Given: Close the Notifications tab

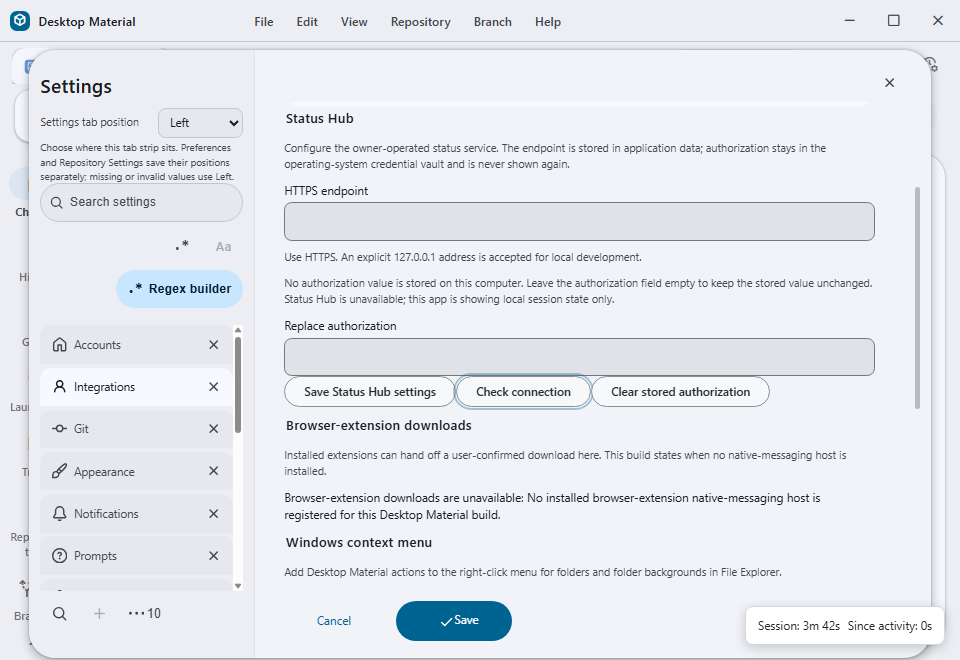Looking at the screenshot, I should coord(214,514).
